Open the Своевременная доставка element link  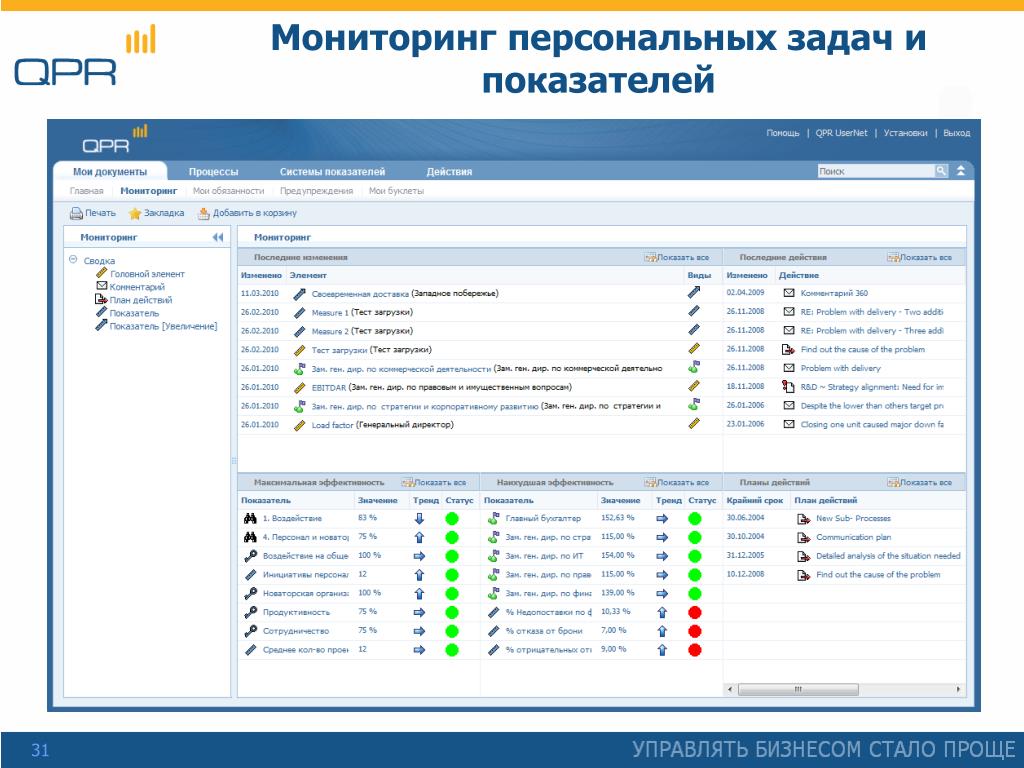pyautogui.click(x=360, y=294)
